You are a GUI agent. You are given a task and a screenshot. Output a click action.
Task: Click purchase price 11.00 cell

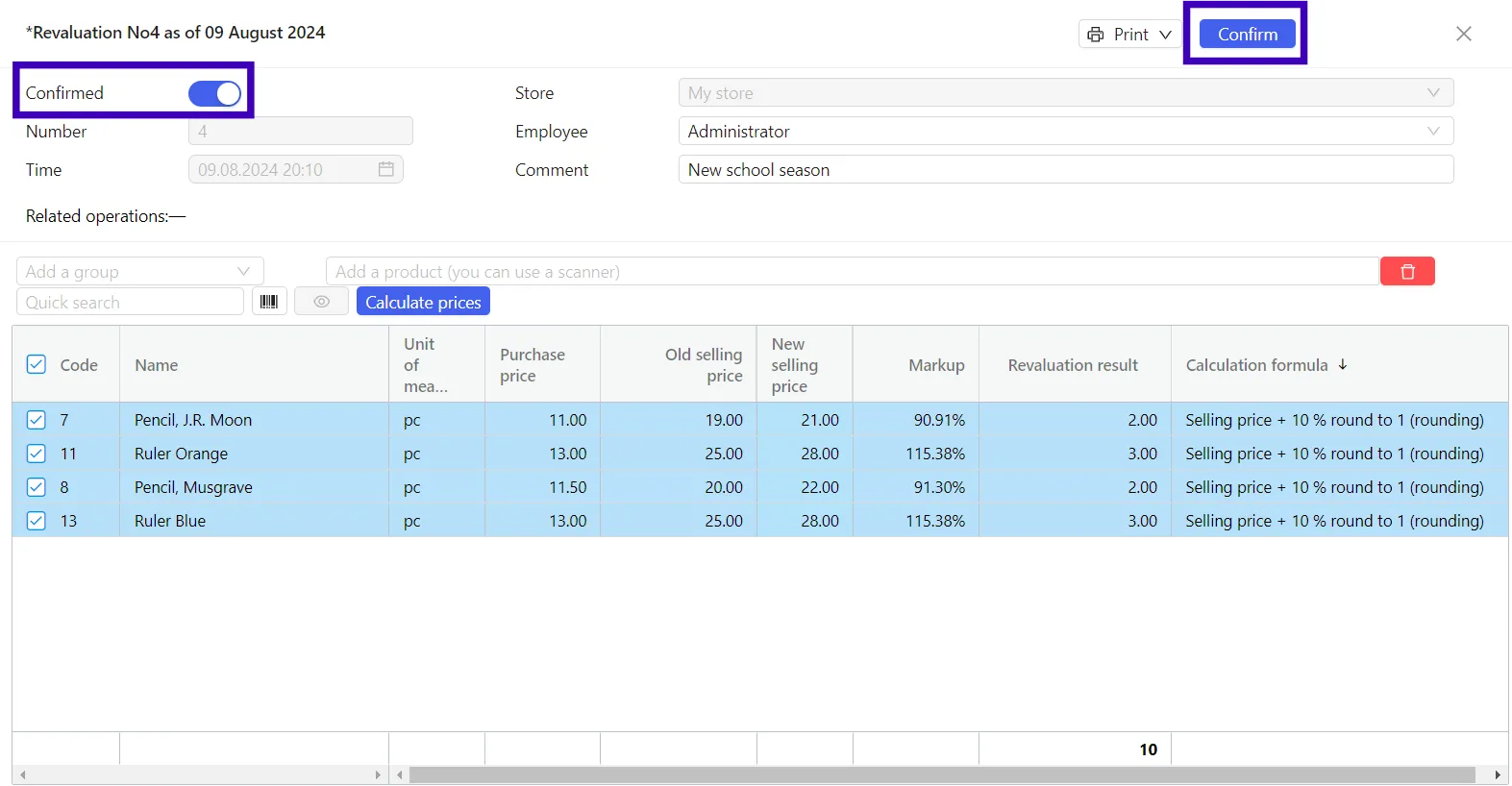542,420
